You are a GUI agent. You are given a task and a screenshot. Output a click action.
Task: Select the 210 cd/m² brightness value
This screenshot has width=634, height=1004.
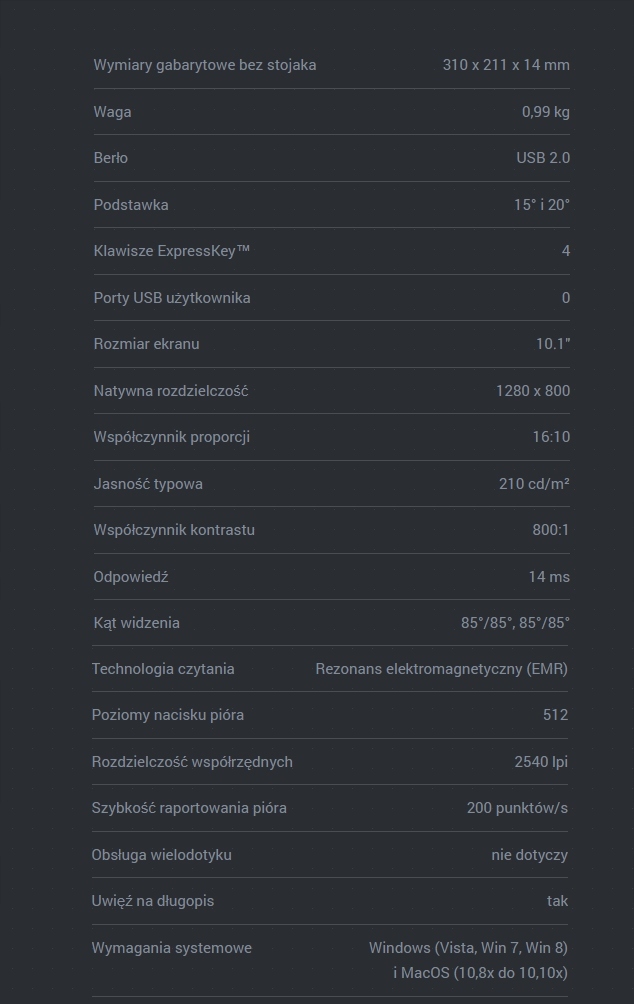[x=534, y=484]
